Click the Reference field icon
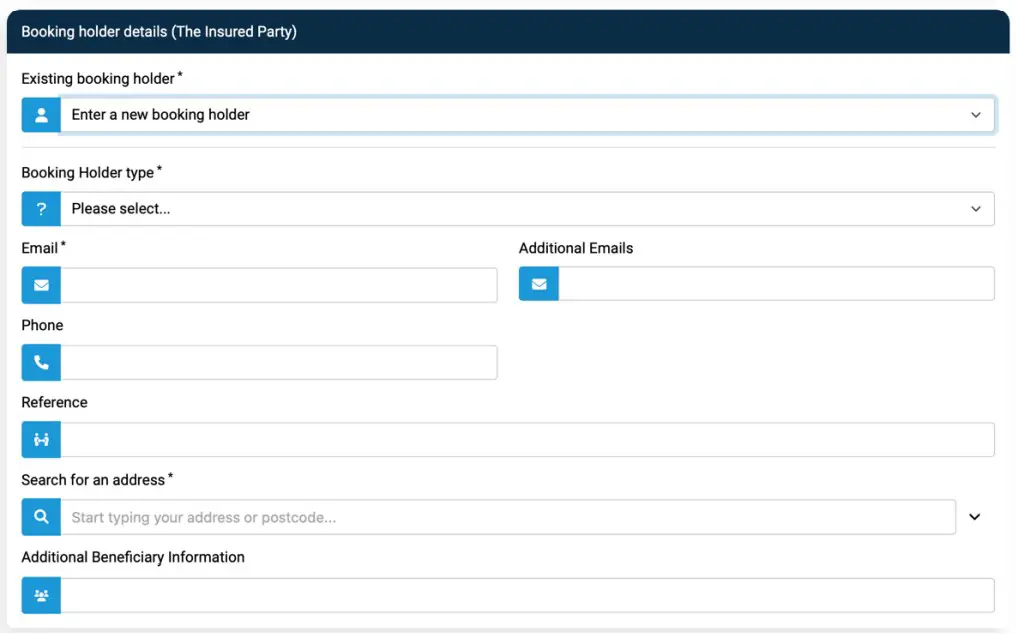This screenshot has height=635, width=1016. point(41,440)
